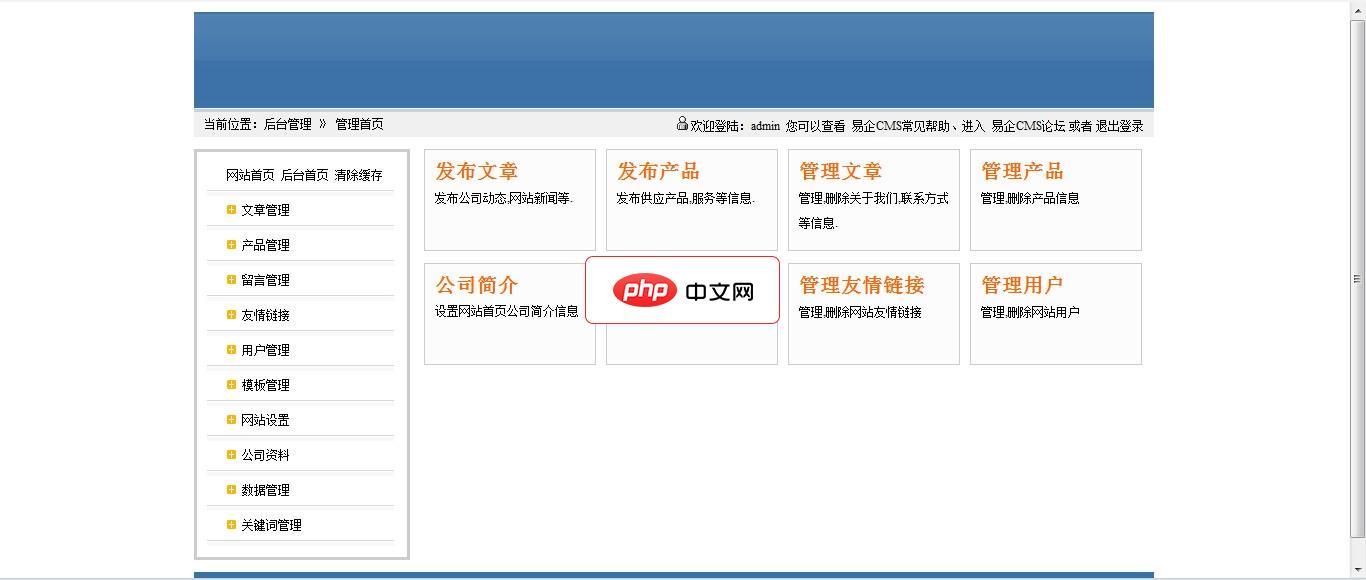1366x580 pixels.
Task: Click the plus icon beside 模板管理
Action: pos(231,384)
